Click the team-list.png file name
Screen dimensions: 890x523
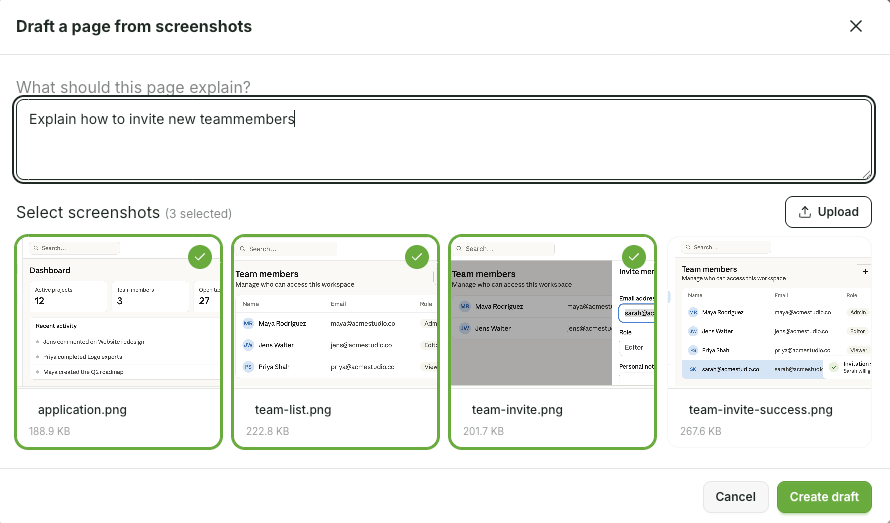pos(293,410)
